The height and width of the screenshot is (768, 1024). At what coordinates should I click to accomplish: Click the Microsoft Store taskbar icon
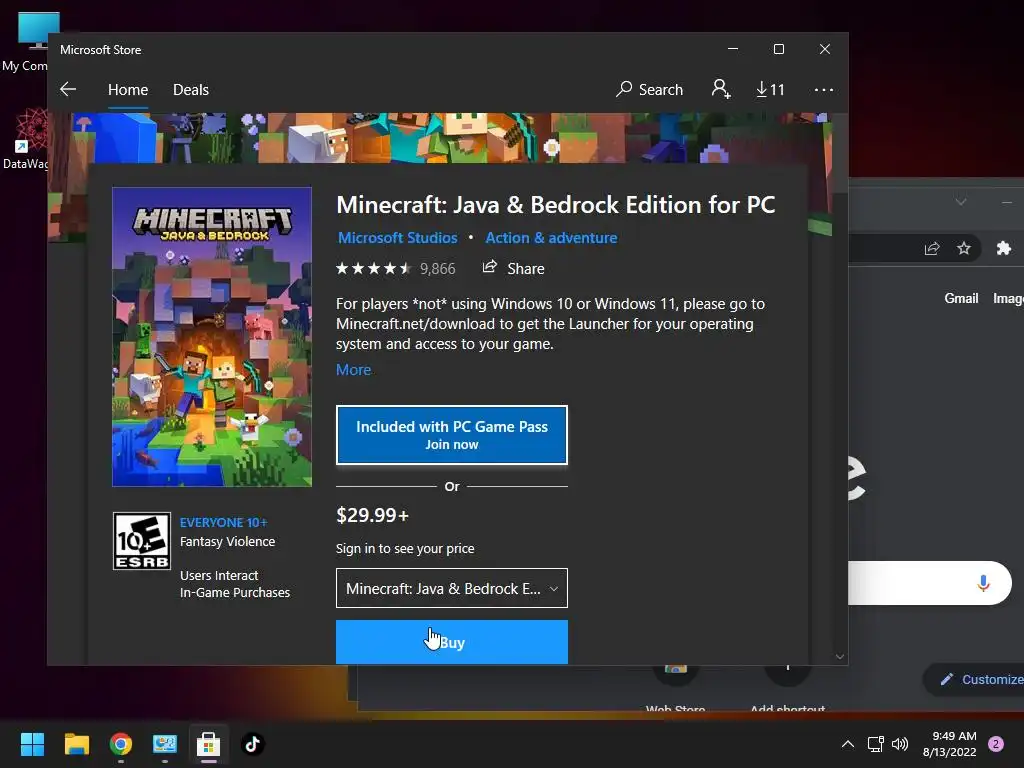(x=209, y=744)
